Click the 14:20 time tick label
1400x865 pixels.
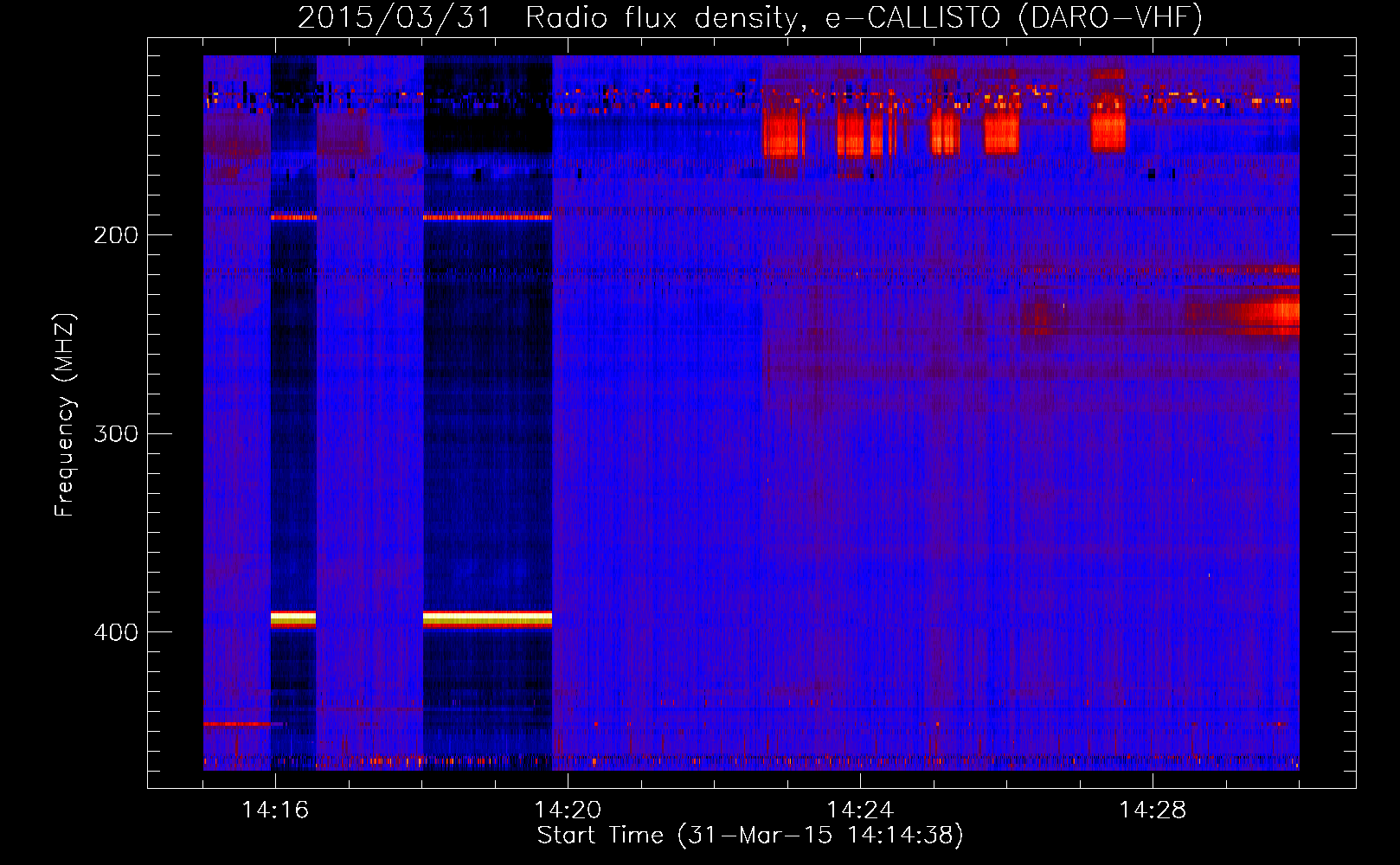click(568, 810)
